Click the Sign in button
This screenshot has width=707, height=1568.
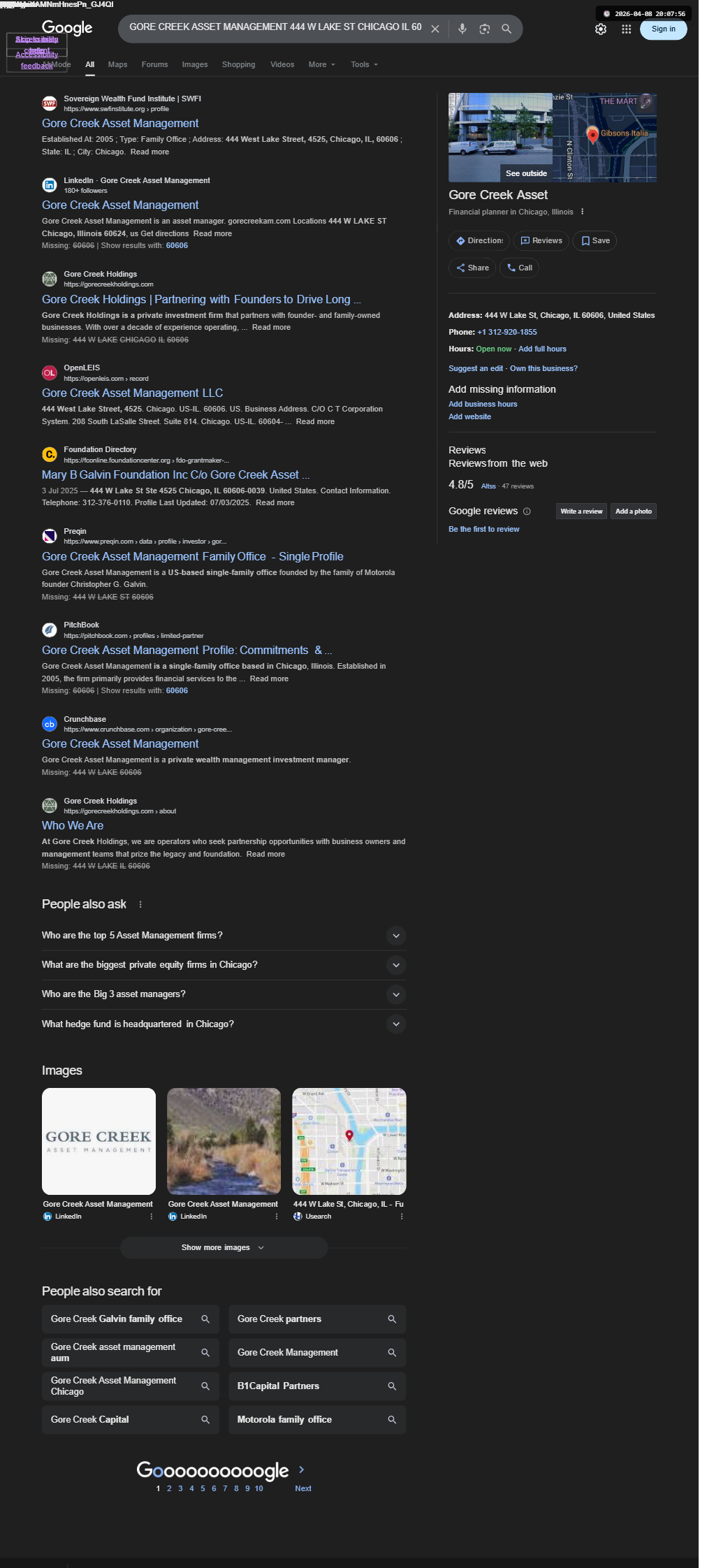[x=664, y=29]
